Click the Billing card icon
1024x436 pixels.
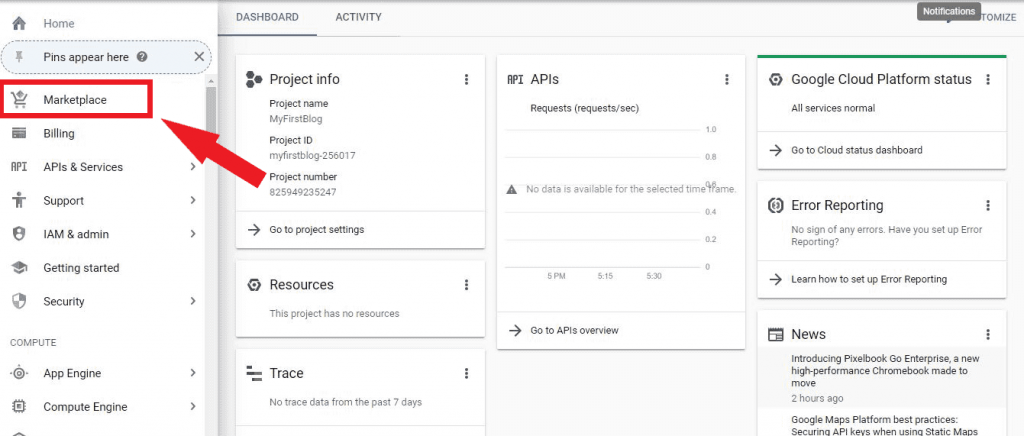[19, 133]
